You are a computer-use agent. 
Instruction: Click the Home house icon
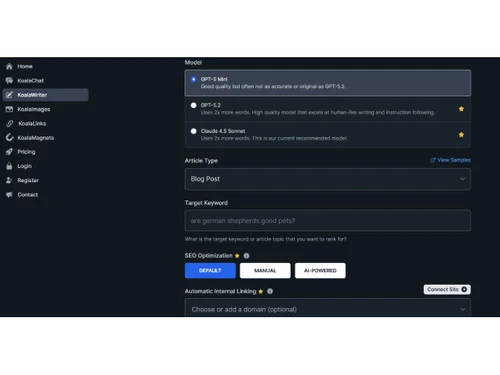9,66
